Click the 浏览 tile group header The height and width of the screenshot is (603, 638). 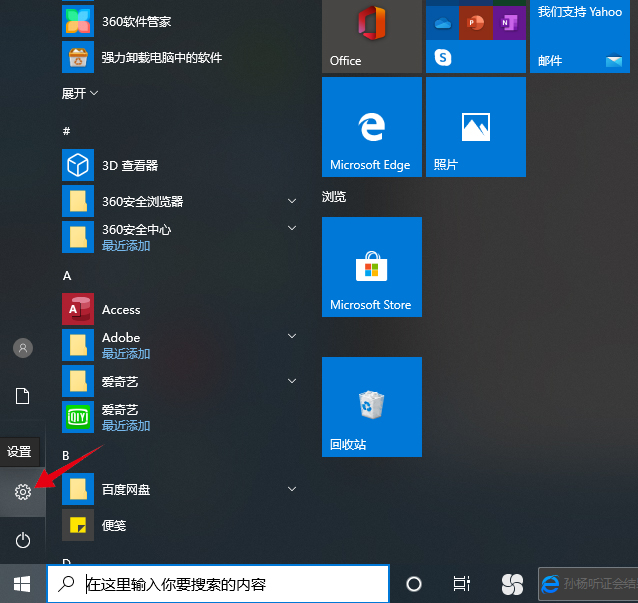334,197
